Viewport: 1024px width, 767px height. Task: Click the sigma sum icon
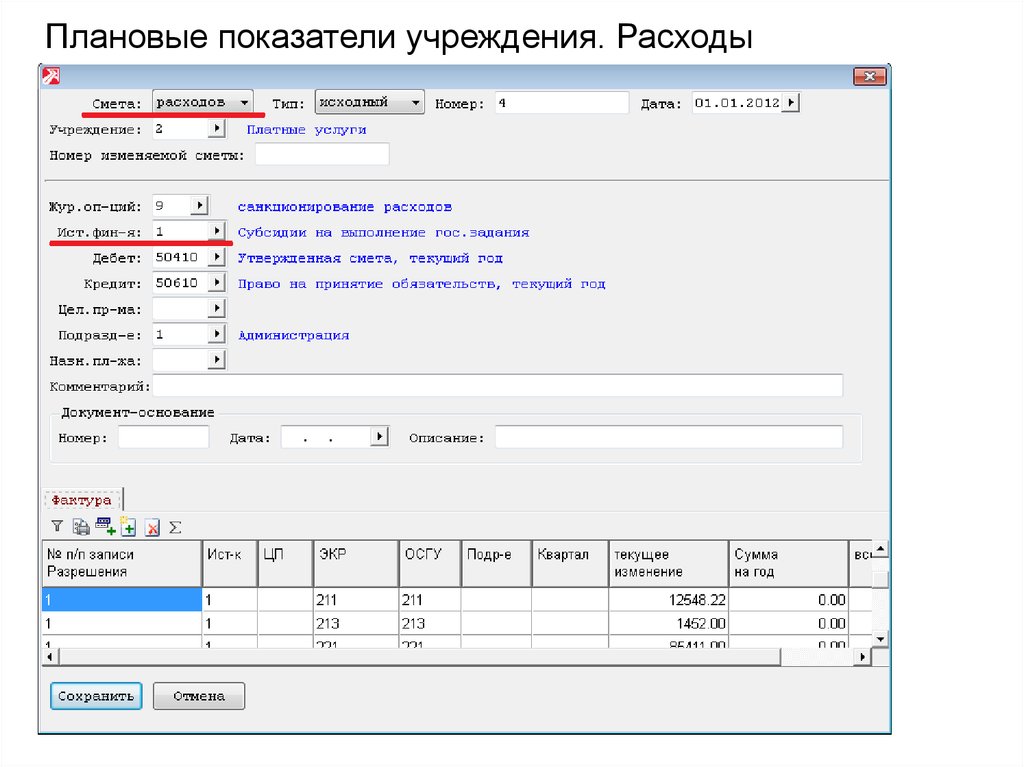click(175, 526)
